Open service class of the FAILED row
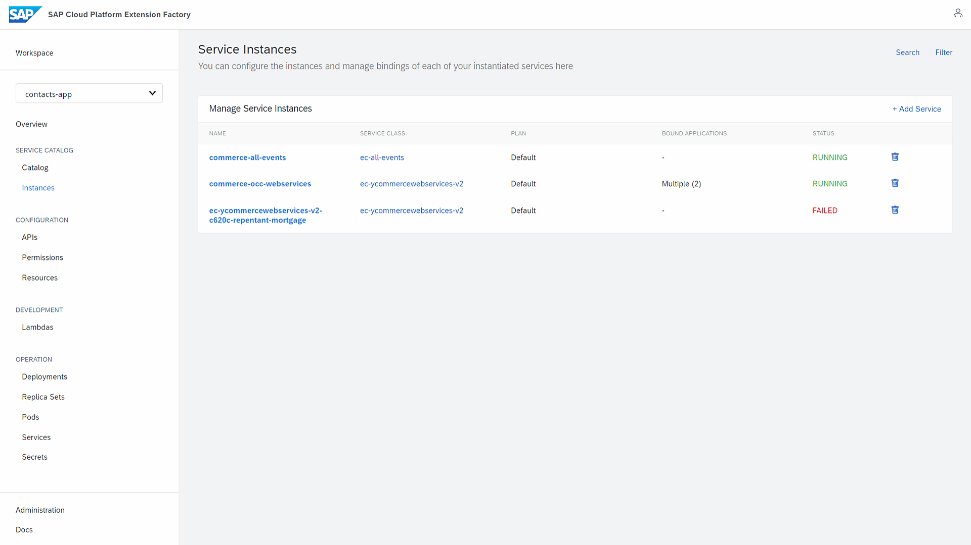971x545 pixels. click(411, 211)
